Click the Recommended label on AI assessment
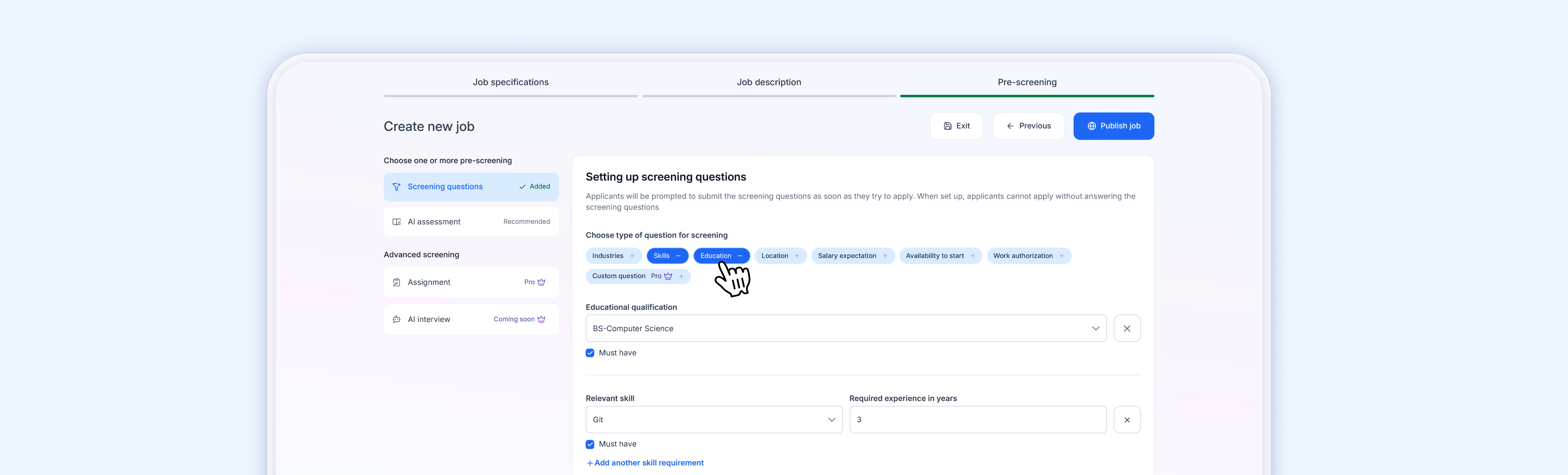The width and height of the screenshot is (1568, 475). coord(526,222)
